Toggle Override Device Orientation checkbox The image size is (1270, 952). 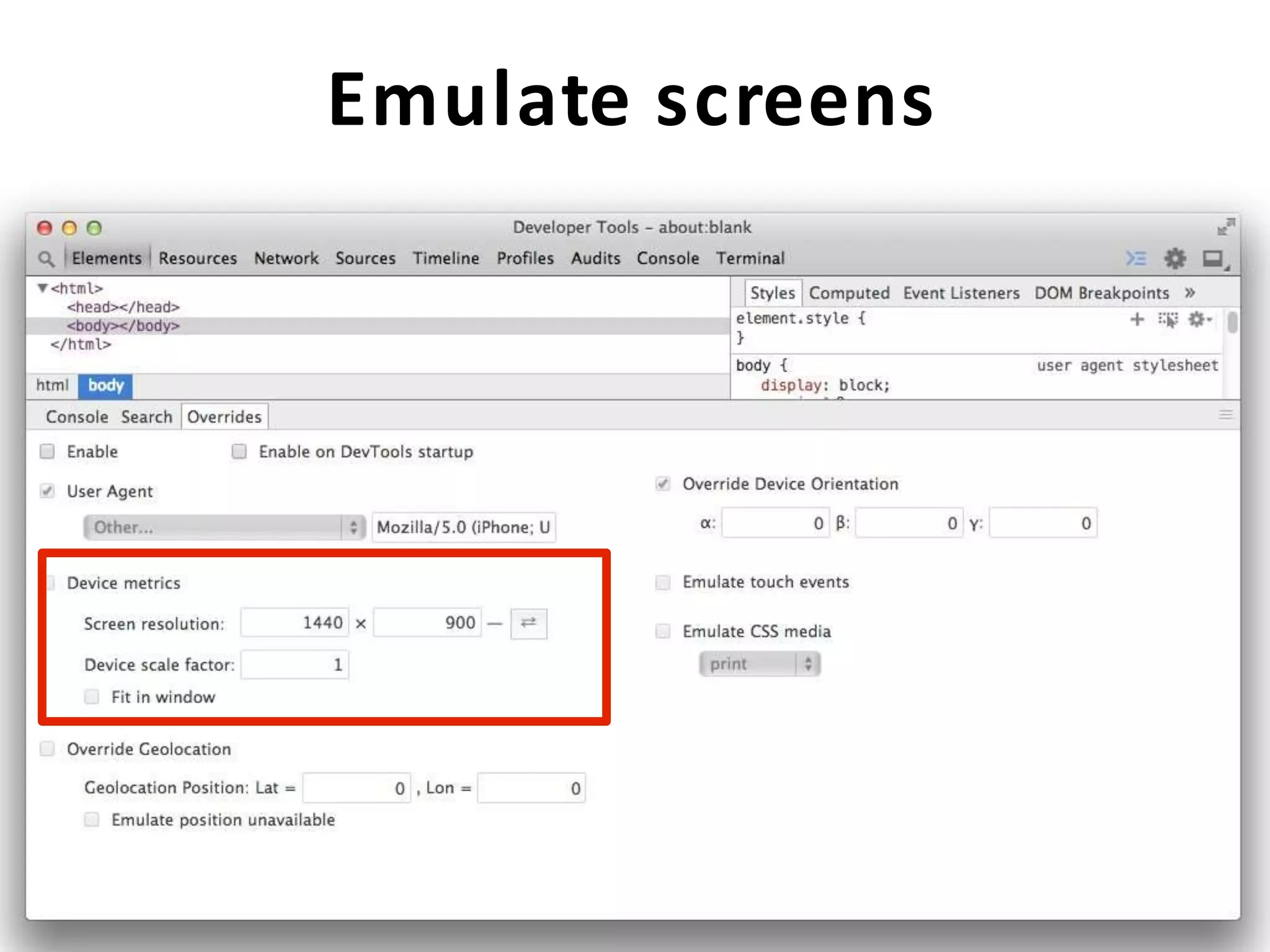tap(663, 483)
